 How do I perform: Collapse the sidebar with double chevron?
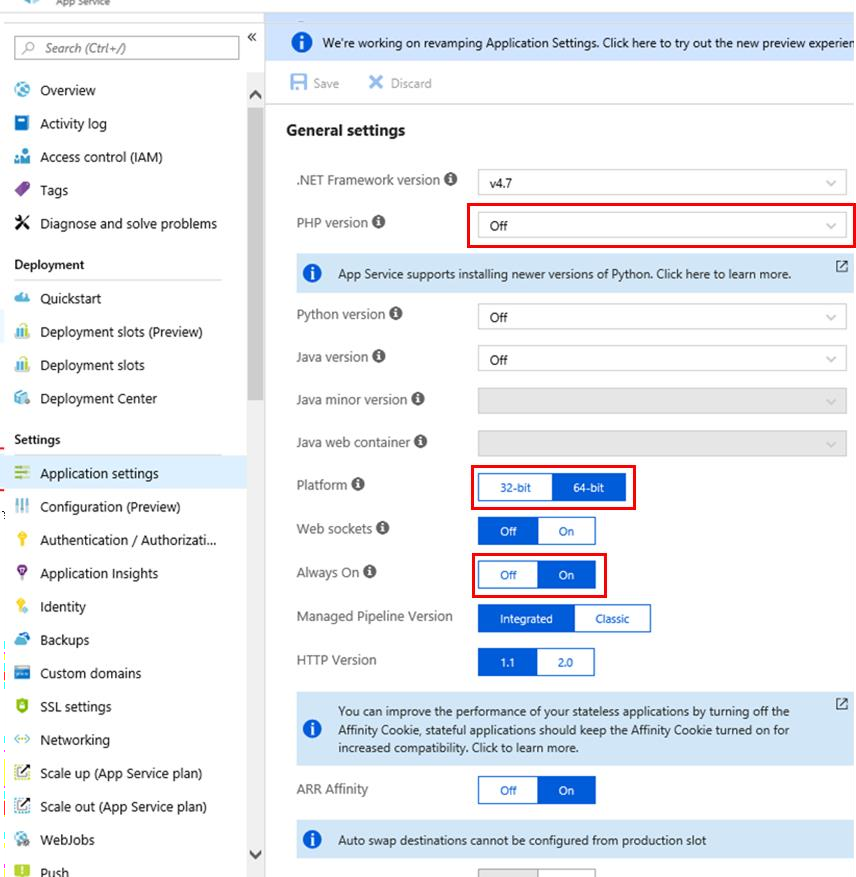pyautogui.click(x=252, y=37)
